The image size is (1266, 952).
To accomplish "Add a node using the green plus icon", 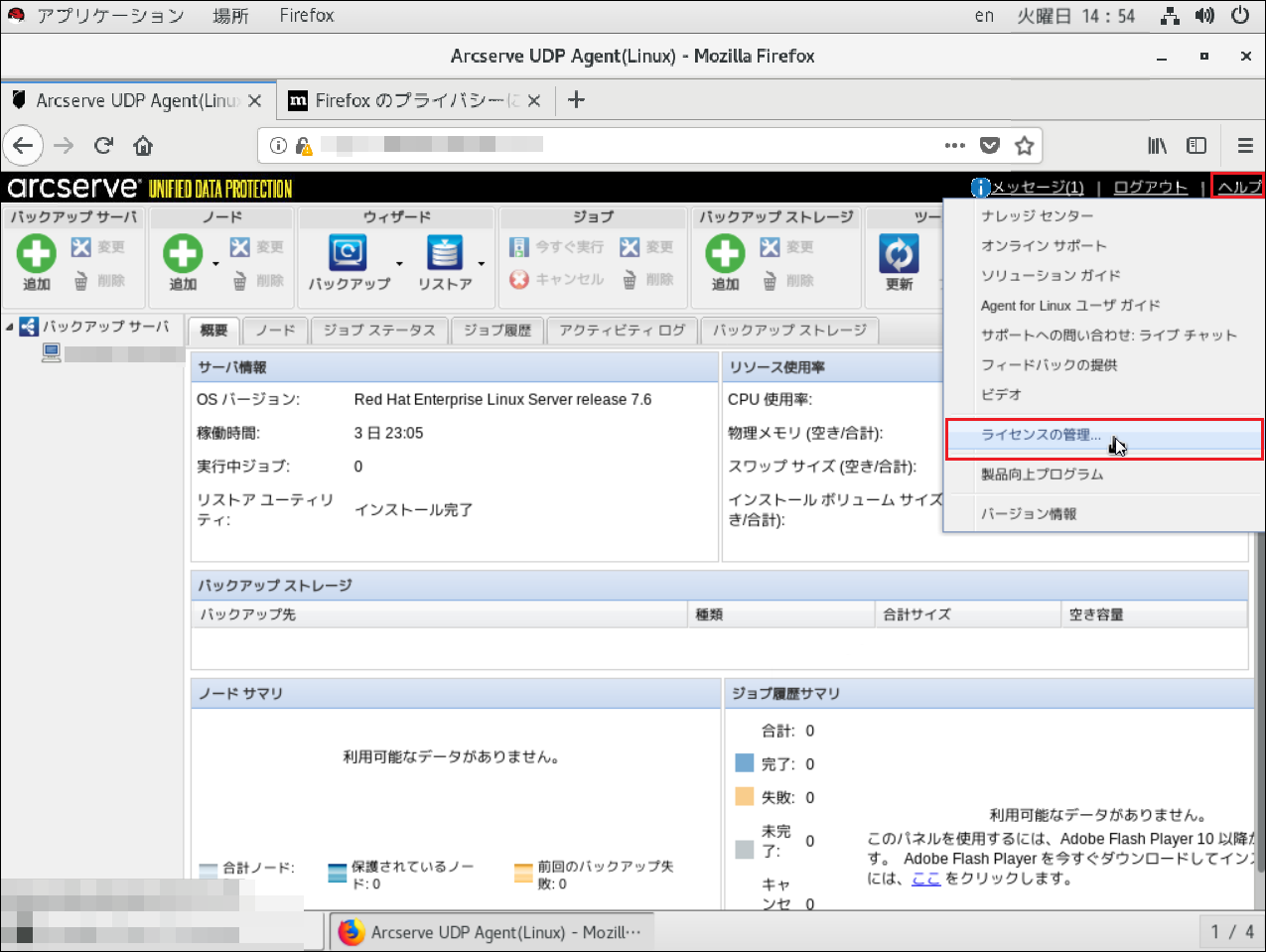I will [x=183, y=254].
